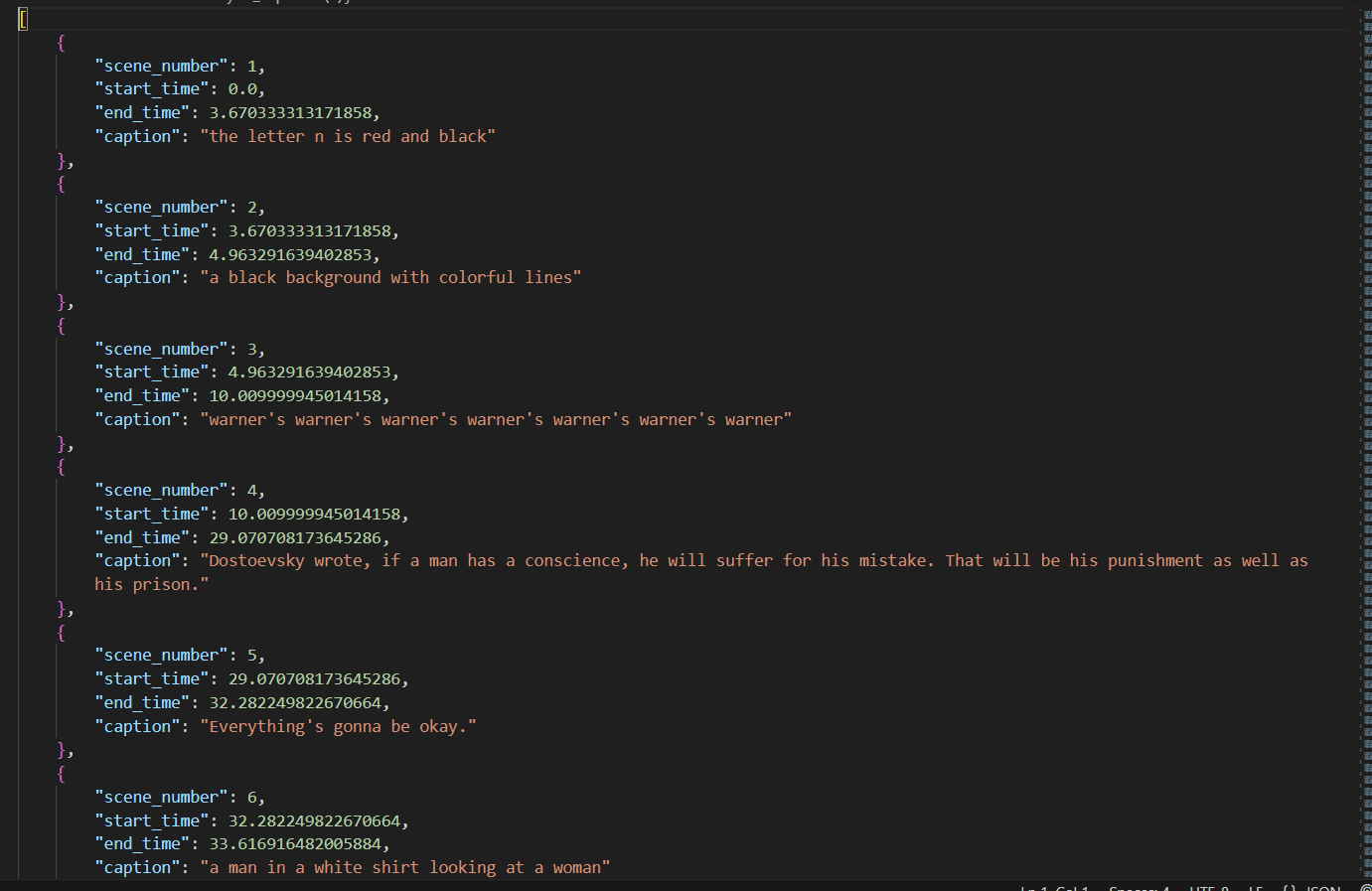1372x891 pixels.
Task: Click caption "a black background with colorful lines"
Action: point(390,278)
